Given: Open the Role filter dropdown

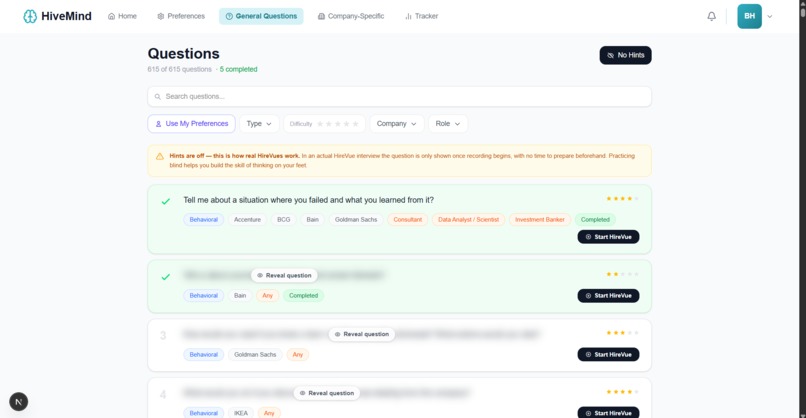Looking at the screenshot, I should (448, 124).
